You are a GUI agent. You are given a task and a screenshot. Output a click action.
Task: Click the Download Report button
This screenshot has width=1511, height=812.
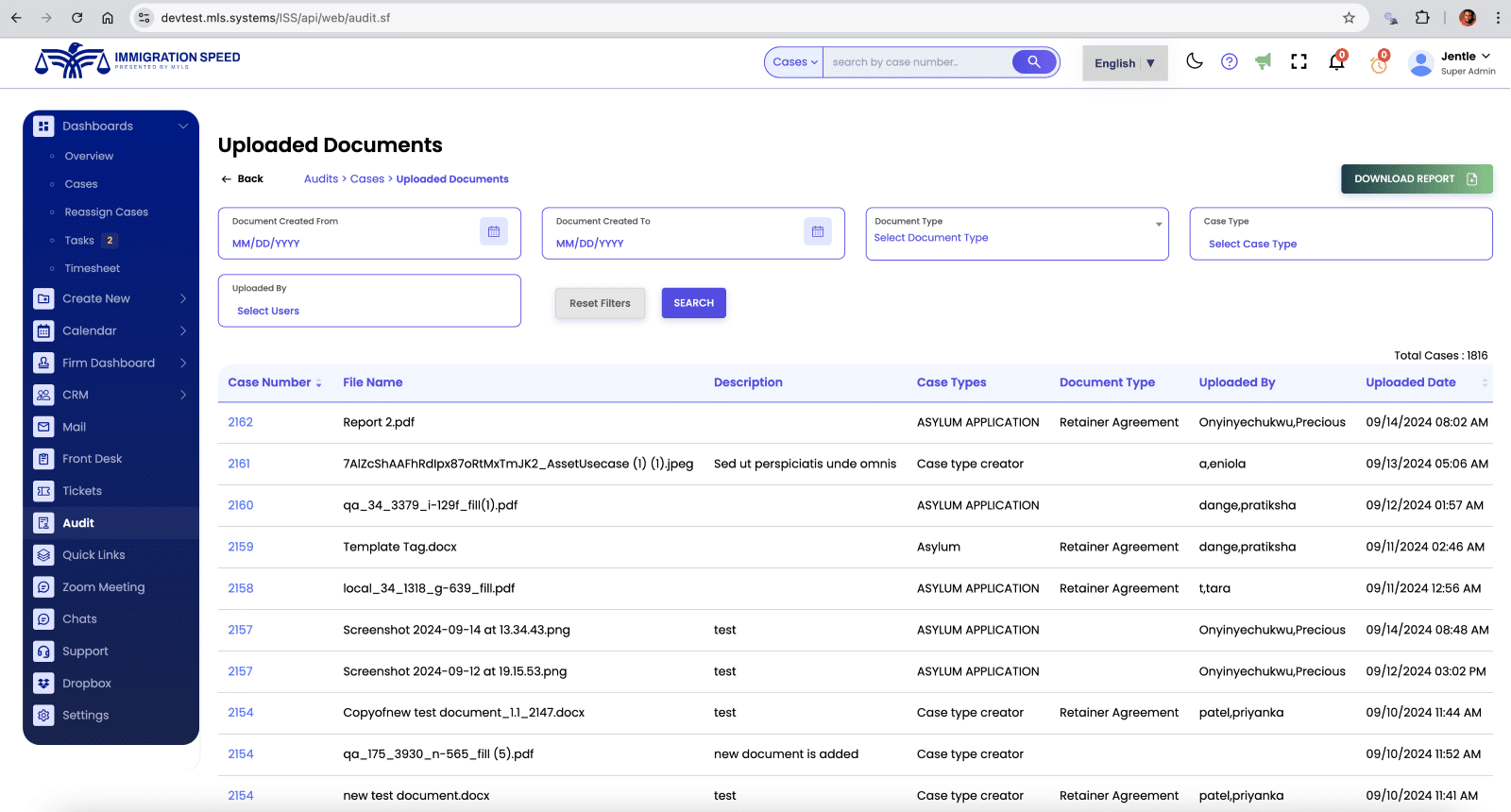1416,178
